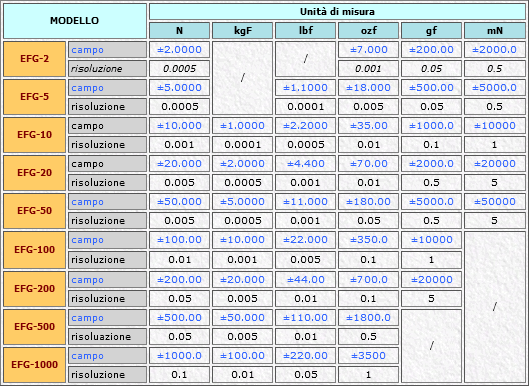529x386 pixels.
Task: Select the ±70.00 ozf value for EFG-20
Action: point(369,164)
